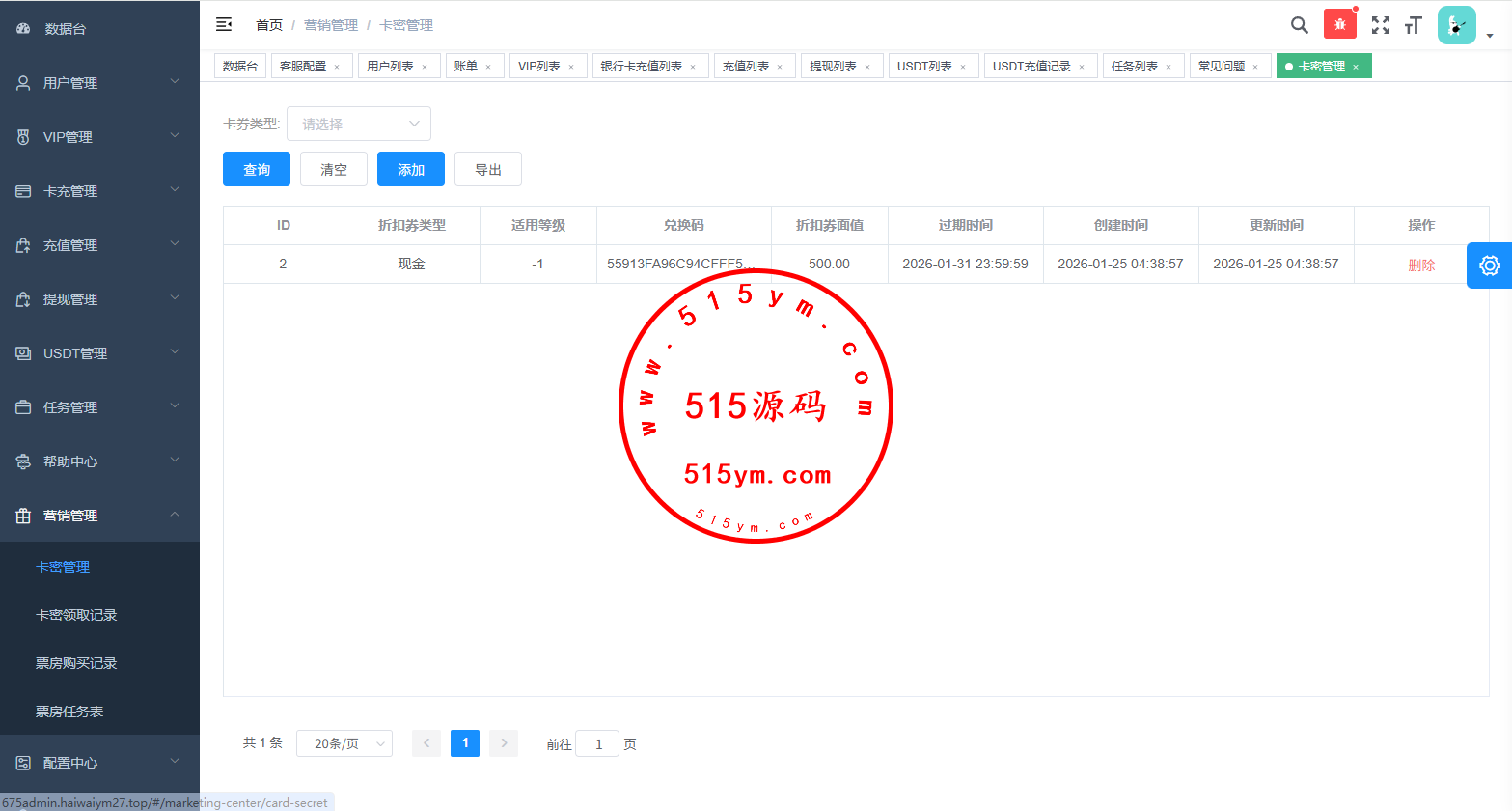Open the 20条/页 page size dropdown

click(x=344, y=743)
